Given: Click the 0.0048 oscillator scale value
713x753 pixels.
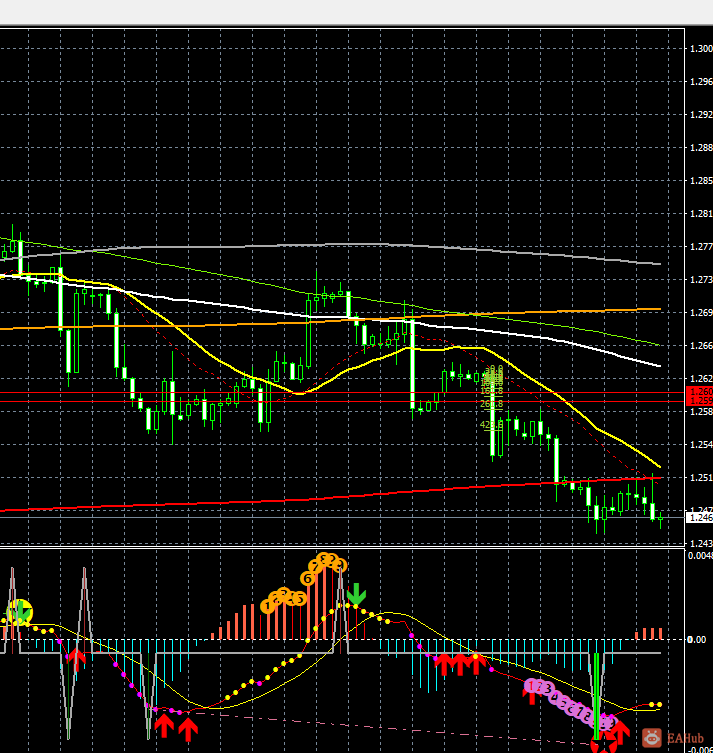Looking at the screenshot, I should (701, 556).
